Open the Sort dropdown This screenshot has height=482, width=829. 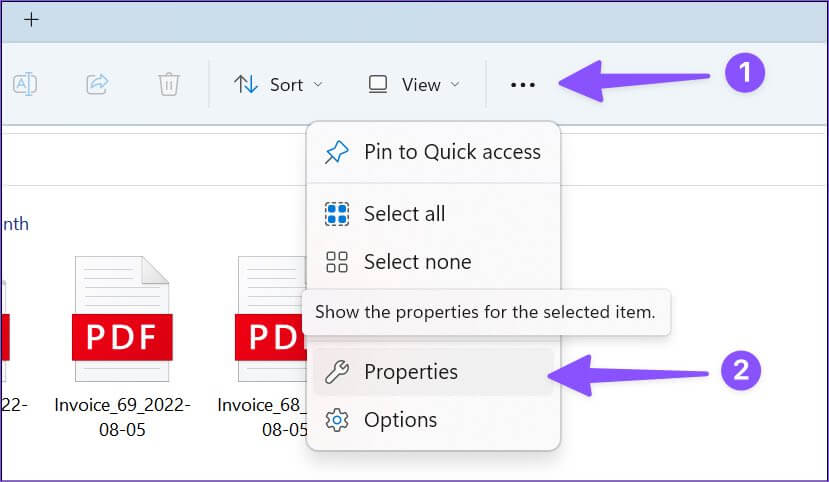tap(278, 85)
